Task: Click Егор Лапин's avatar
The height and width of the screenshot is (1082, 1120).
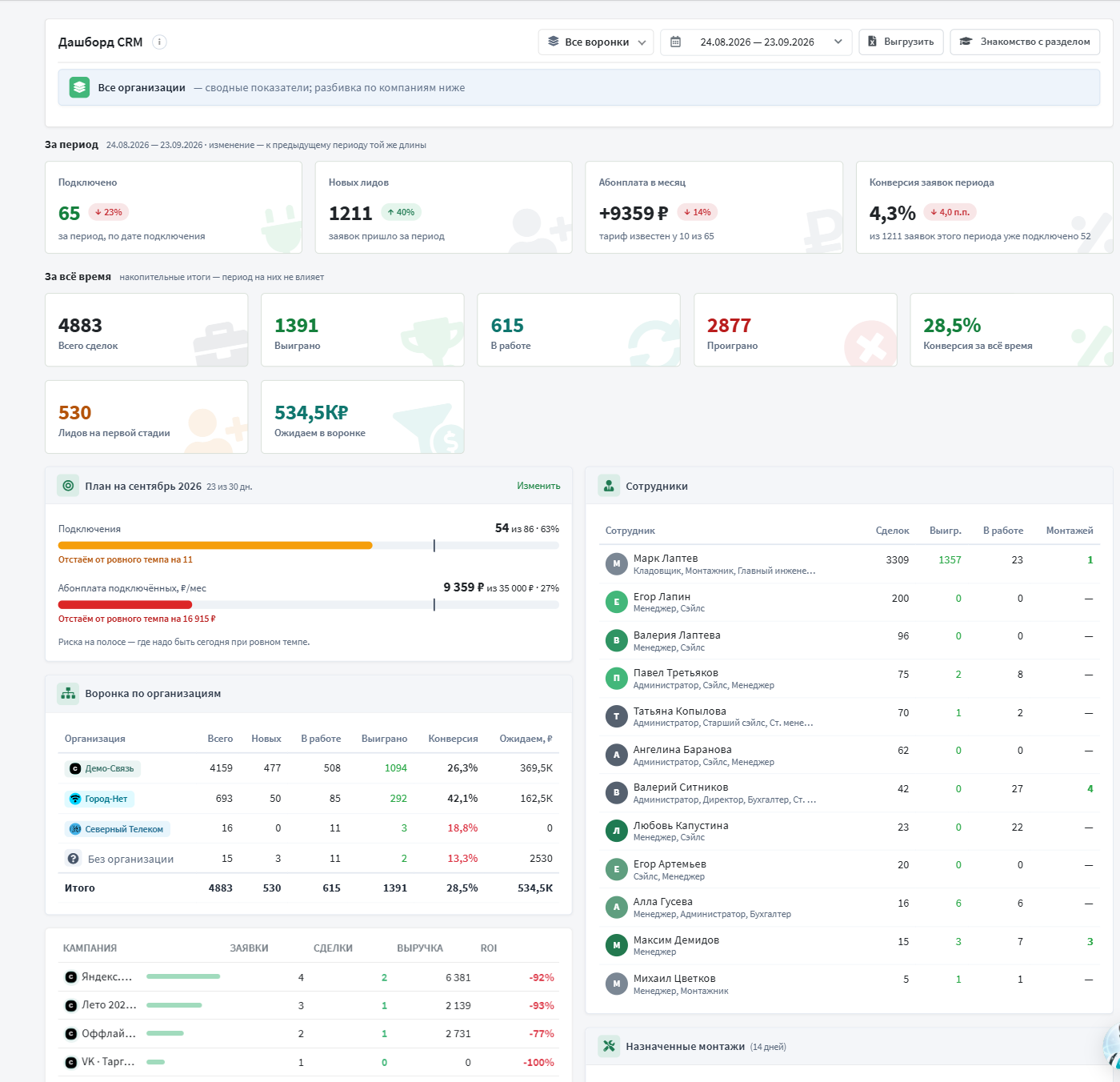Action: [616, 602]
